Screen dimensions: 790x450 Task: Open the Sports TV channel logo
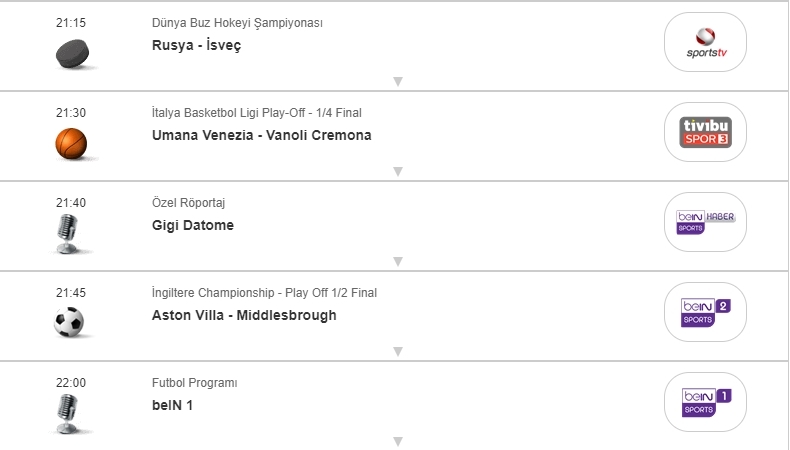pyautogui.click(x=706, y=42)
